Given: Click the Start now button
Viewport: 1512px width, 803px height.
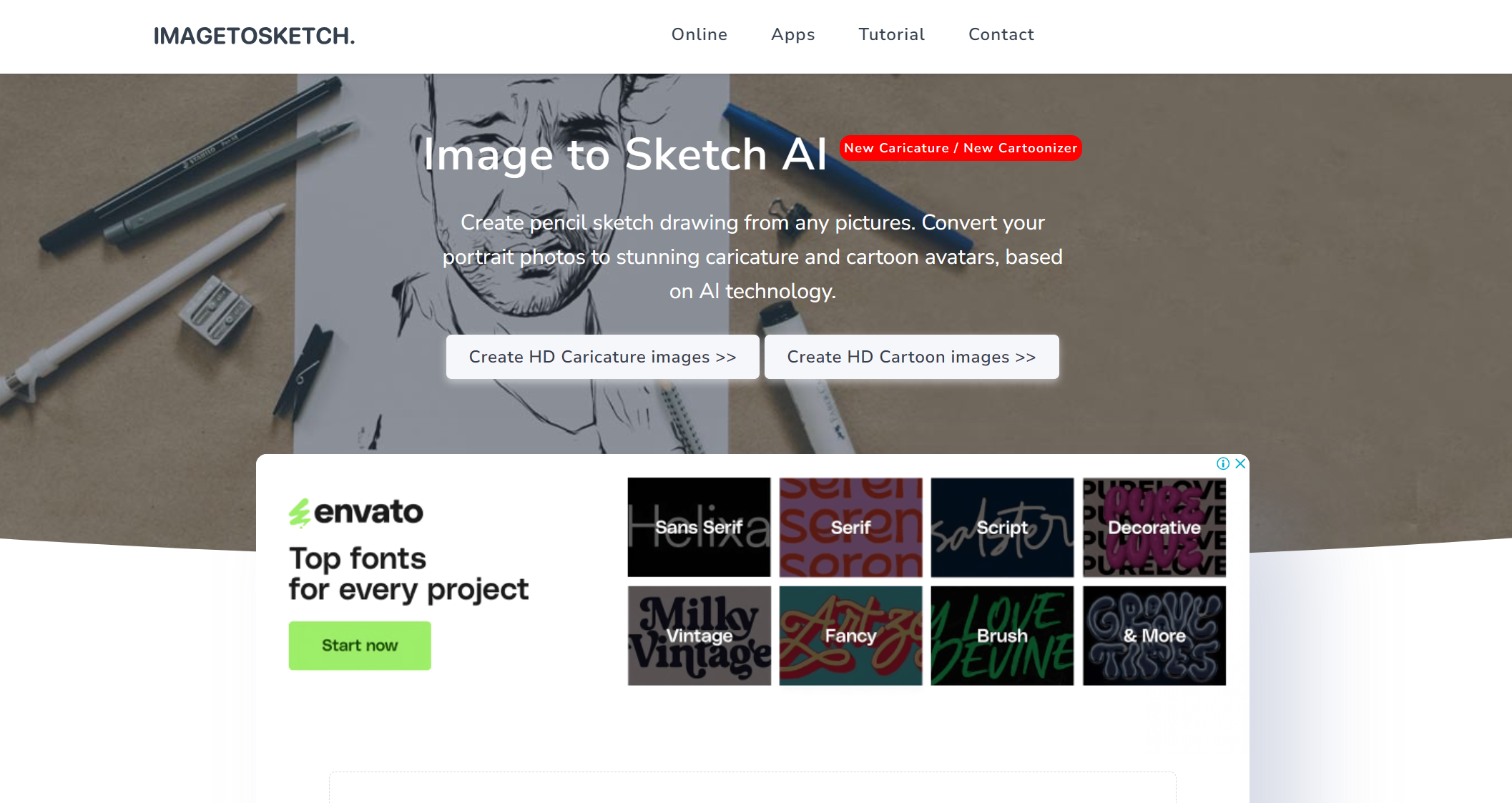Looking at the screenshot, I should pos(360,646).
